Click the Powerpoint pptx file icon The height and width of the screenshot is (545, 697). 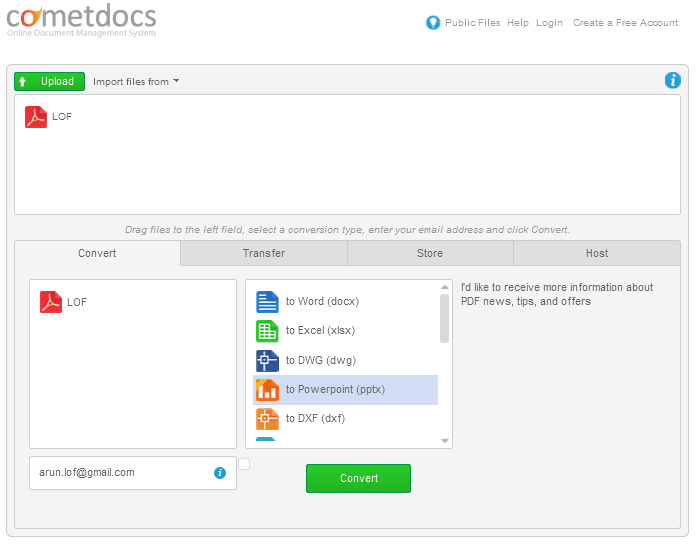[267, 390]
